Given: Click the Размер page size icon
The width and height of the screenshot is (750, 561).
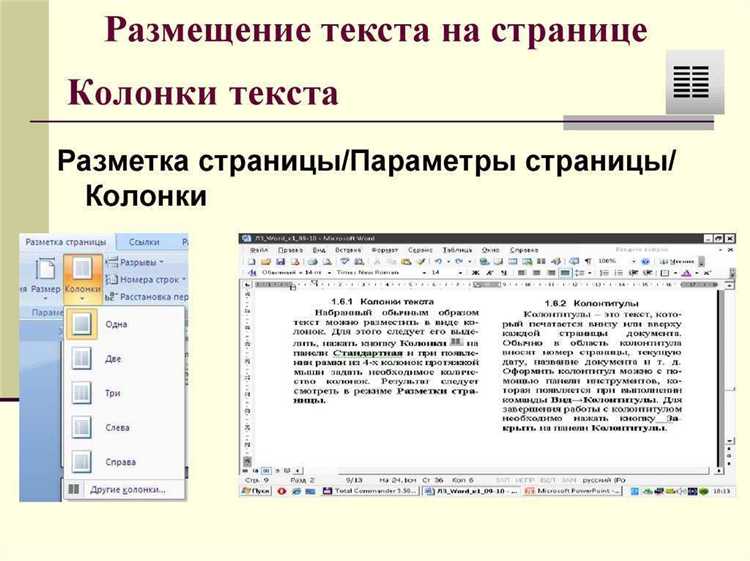Looking at the screenshot, I should [x=45, y=270].
